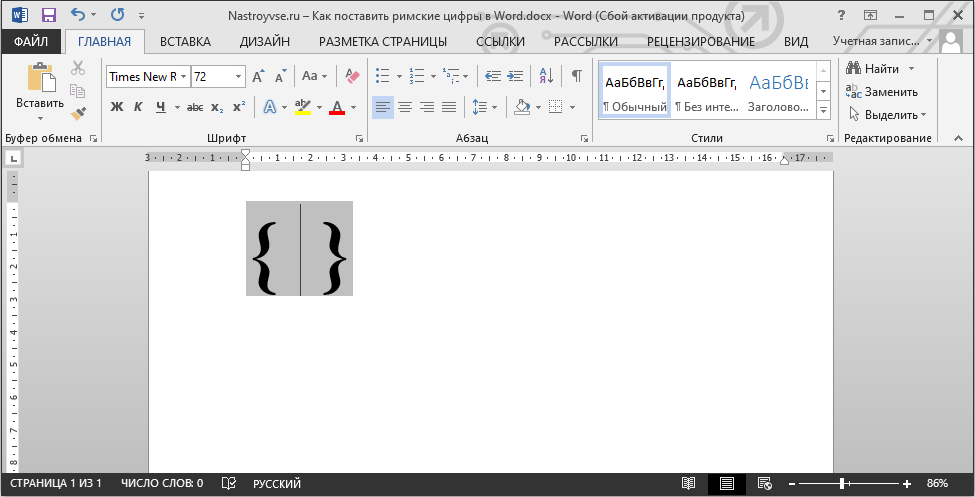This screenshot has height=497, width=975.
Task: Switch to РАЗМЕТКА СТРАНИЦЫ tab
Action: (383, 42)
